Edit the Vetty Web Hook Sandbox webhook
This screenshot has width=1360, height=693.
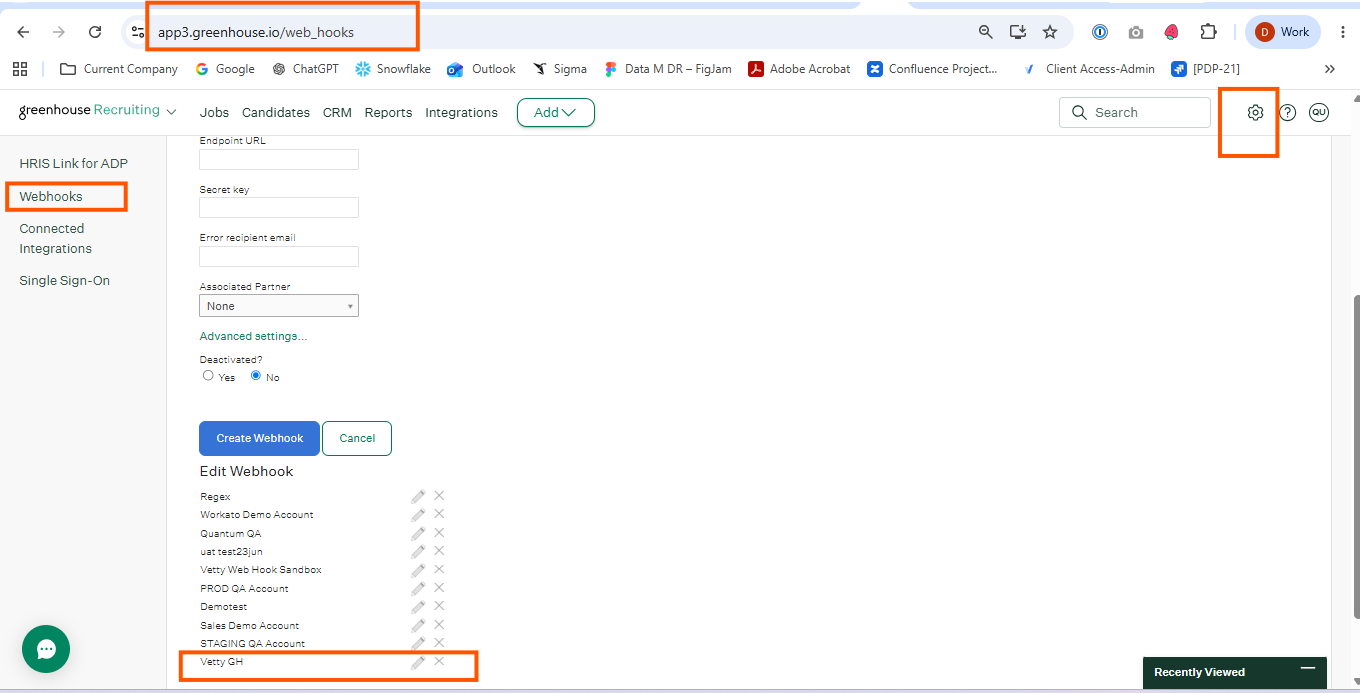418,569
